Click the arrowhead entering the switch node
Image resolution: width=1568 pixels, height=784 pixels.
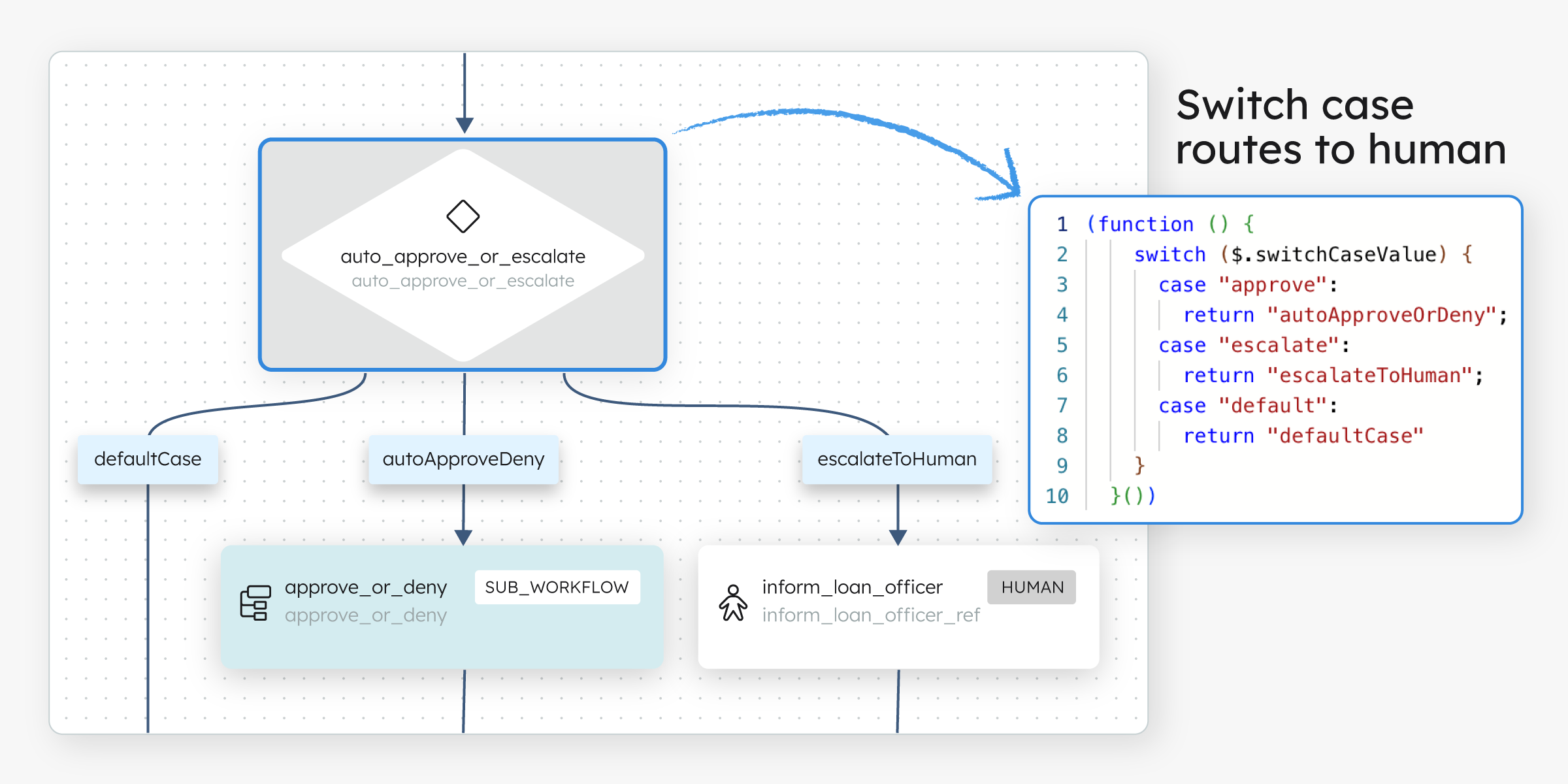(x=465, y=125)
